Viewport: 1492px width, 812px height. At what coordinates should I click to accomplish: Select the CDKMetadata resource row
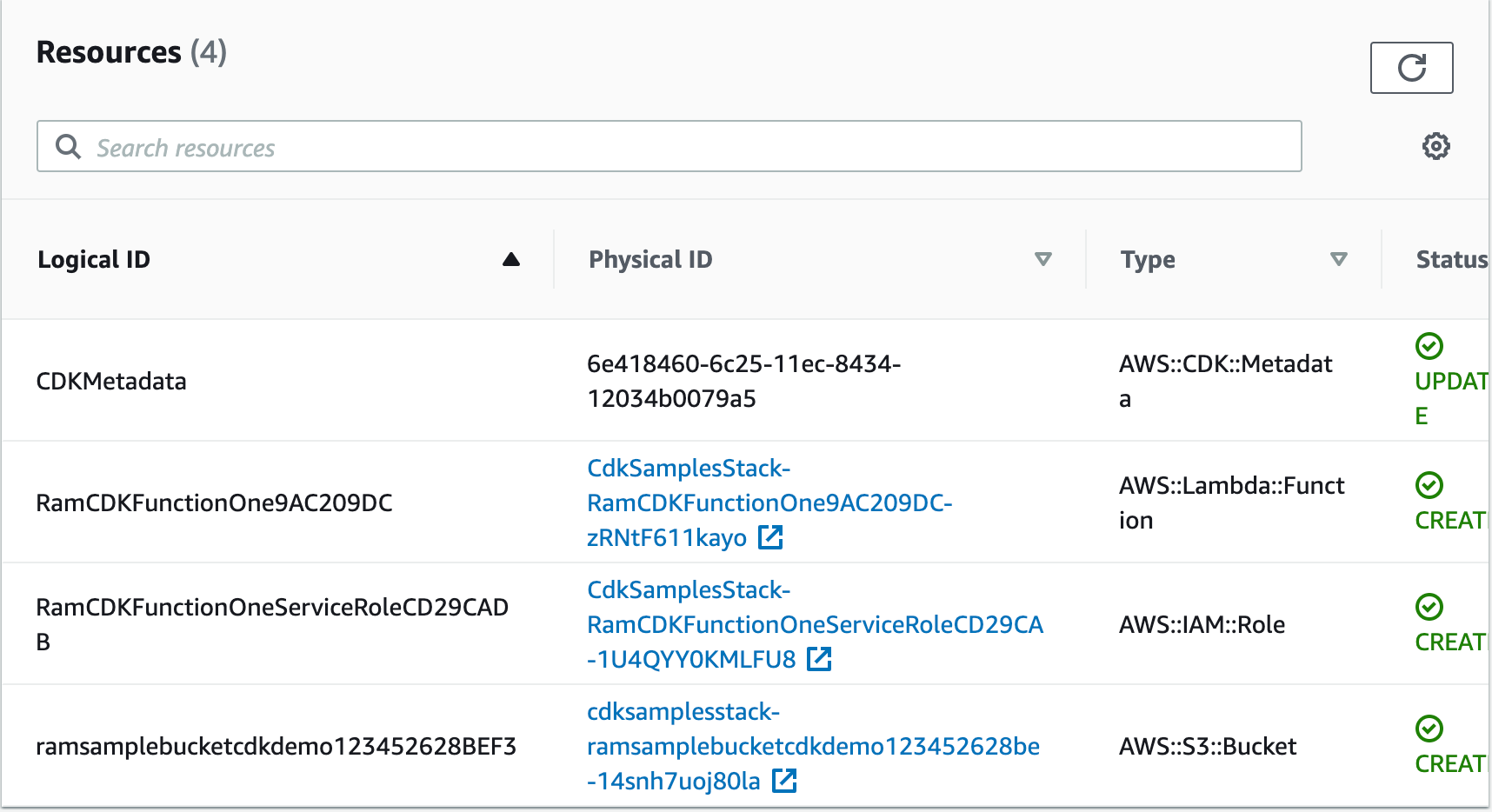[x=111, y=381]
